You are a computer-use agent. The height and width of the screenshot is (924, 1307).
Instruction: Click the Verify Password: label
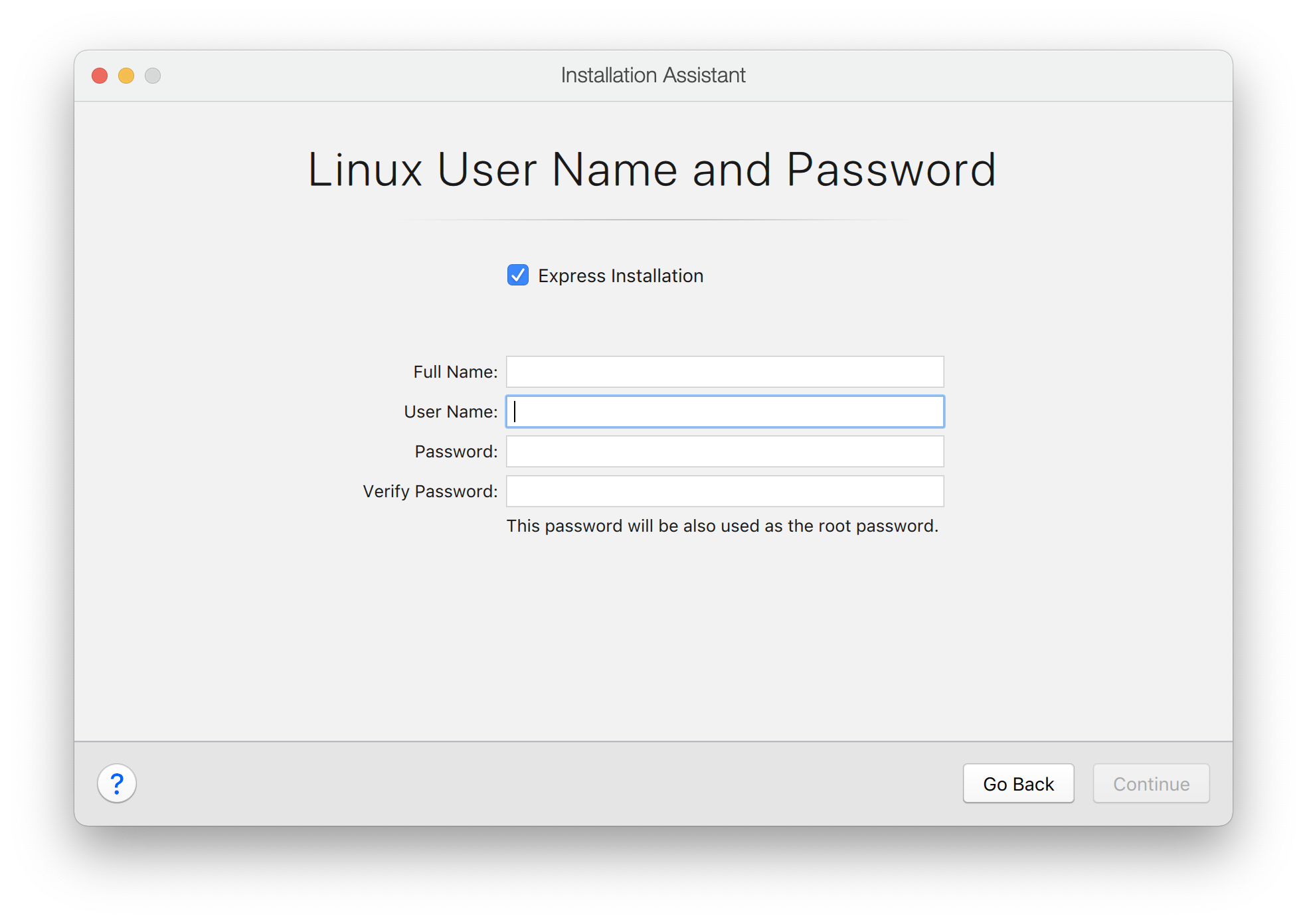[x=430, y=492]
